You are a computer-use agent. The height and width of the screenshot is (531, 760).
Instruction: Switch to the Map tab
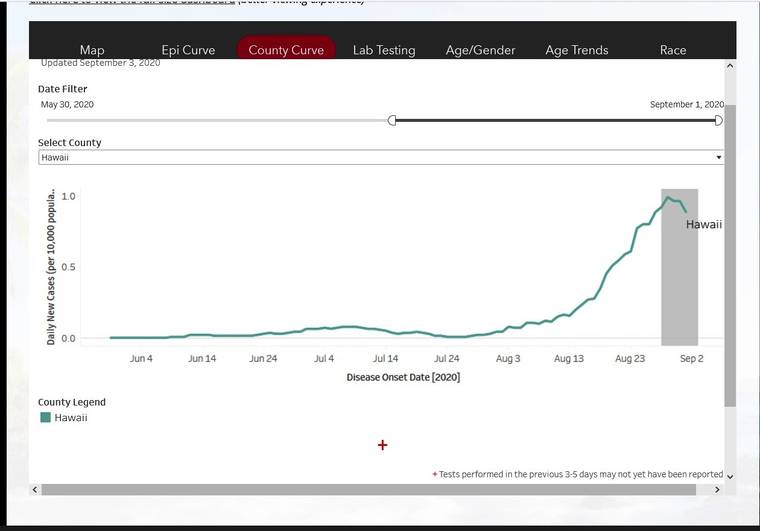click(92, 50)
